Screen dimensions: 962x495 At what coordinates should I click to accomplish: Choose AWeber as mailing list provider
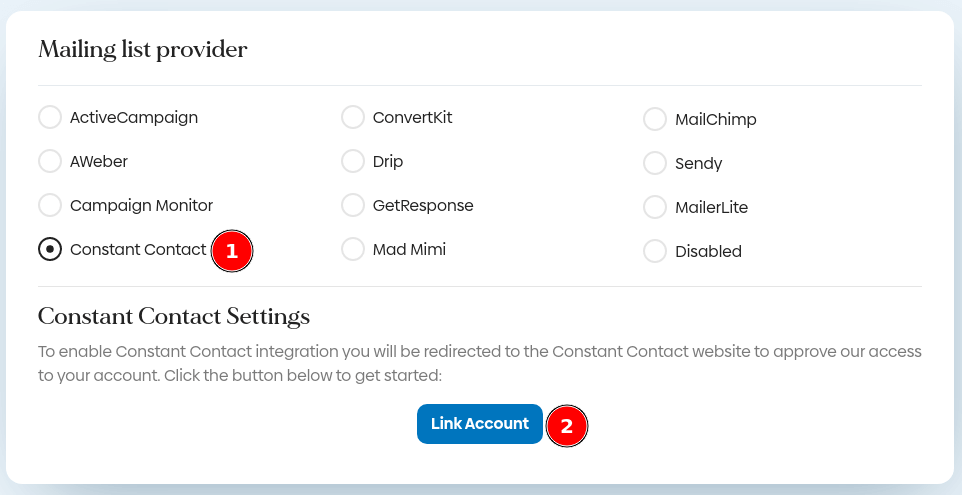click(x=50, y=161)
